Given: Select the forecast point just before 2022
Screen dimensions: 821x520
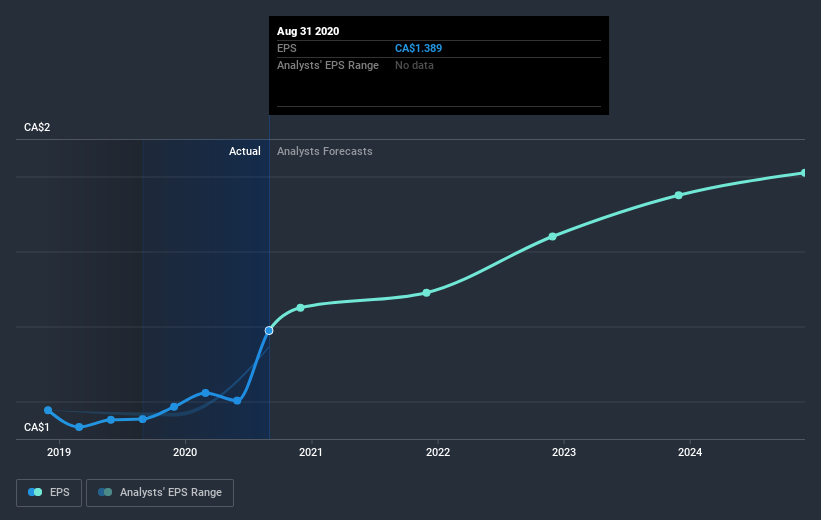Looking at the screenshot, I should (x=427, y=293).
